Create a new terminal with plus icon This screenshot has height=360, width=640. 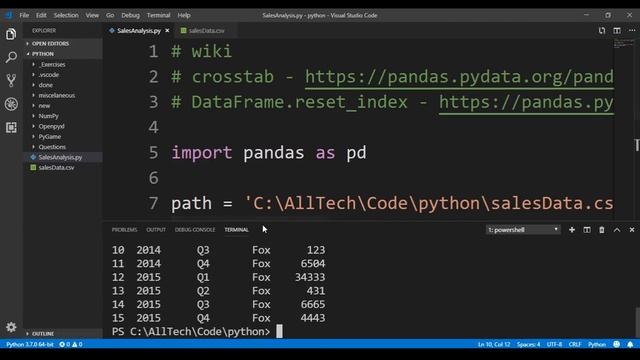click(x=572, y=230)
